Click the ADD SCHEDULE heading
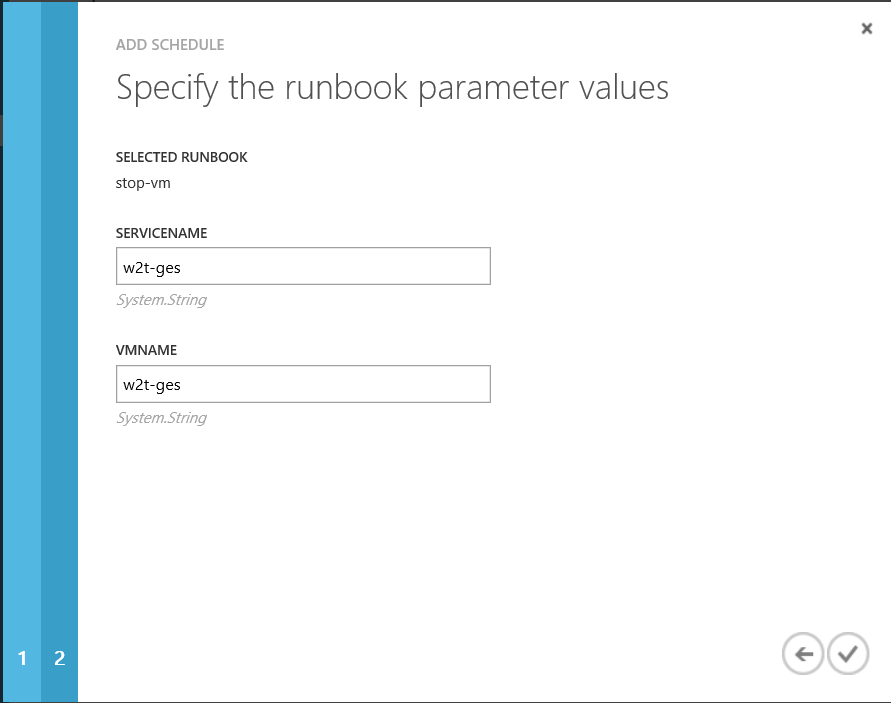The height and width of the screenshot is (703, 891). [170, 45]
